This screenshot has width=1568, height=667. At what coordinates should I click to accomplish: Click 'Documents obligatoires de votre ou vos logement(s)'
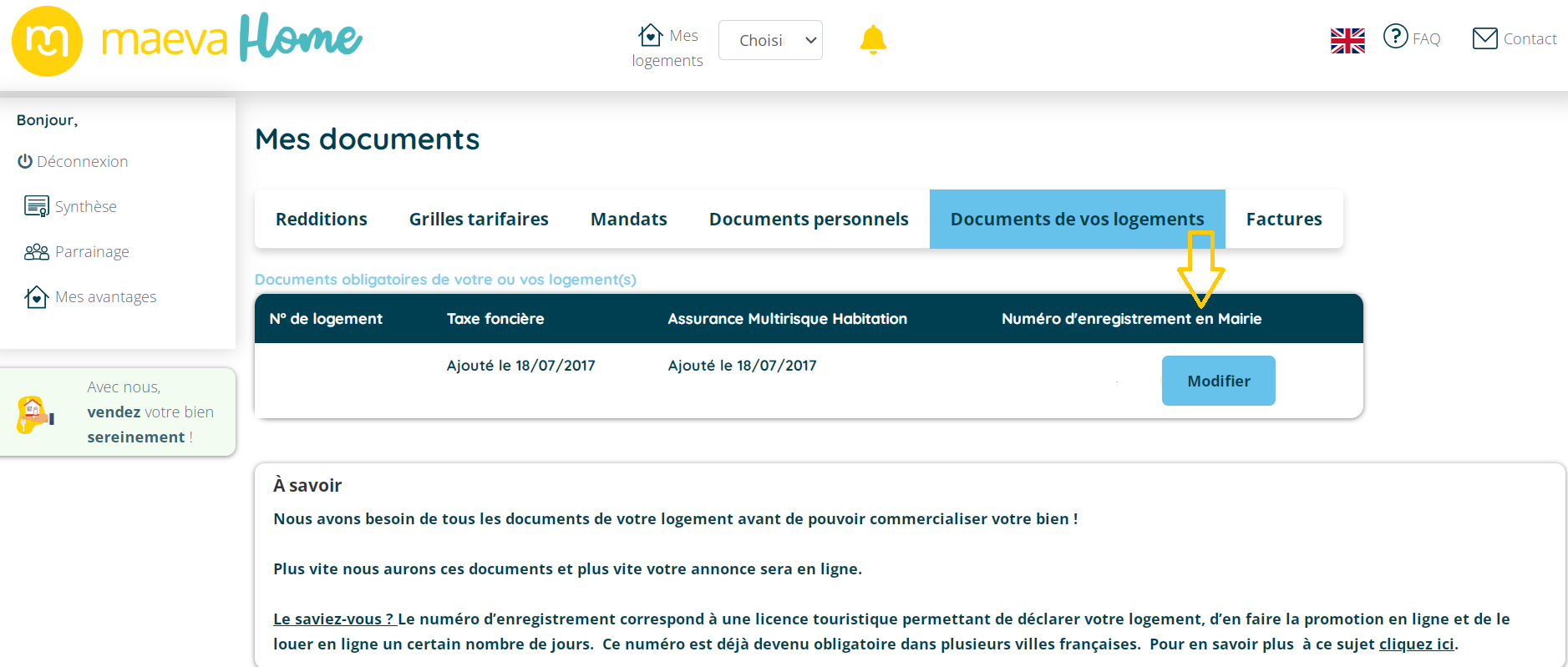445,279
